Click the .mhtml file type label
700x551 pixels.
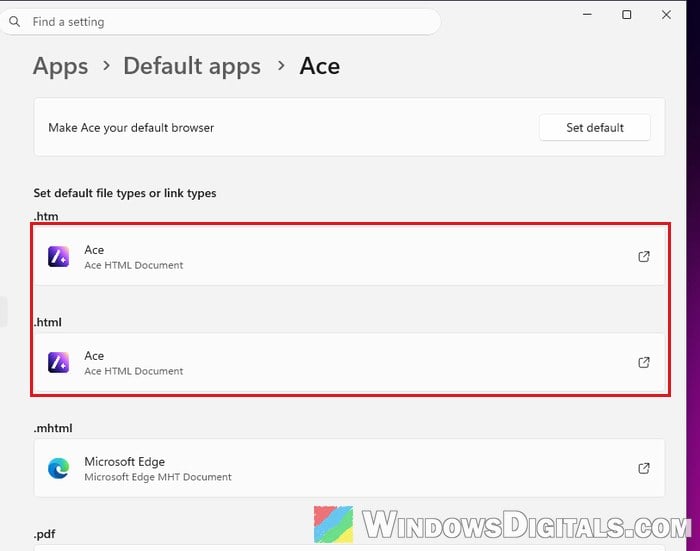click(53, 428)
